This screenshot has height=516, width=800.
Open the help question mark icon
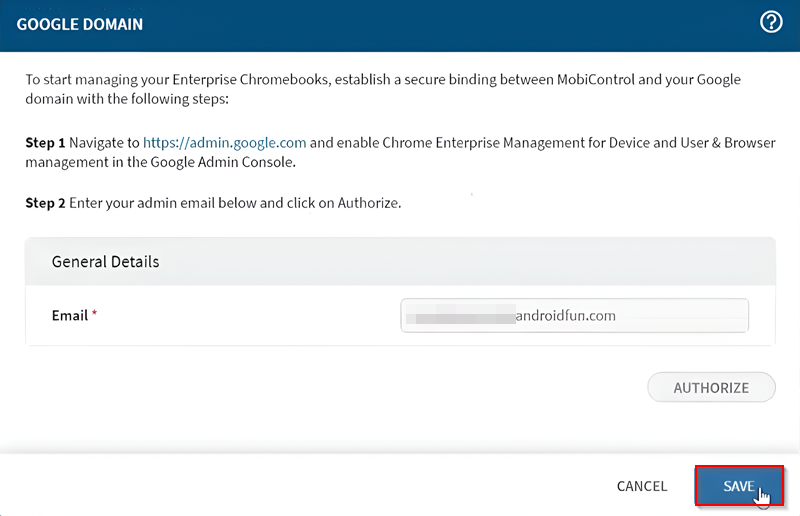(x=771, y=22)
